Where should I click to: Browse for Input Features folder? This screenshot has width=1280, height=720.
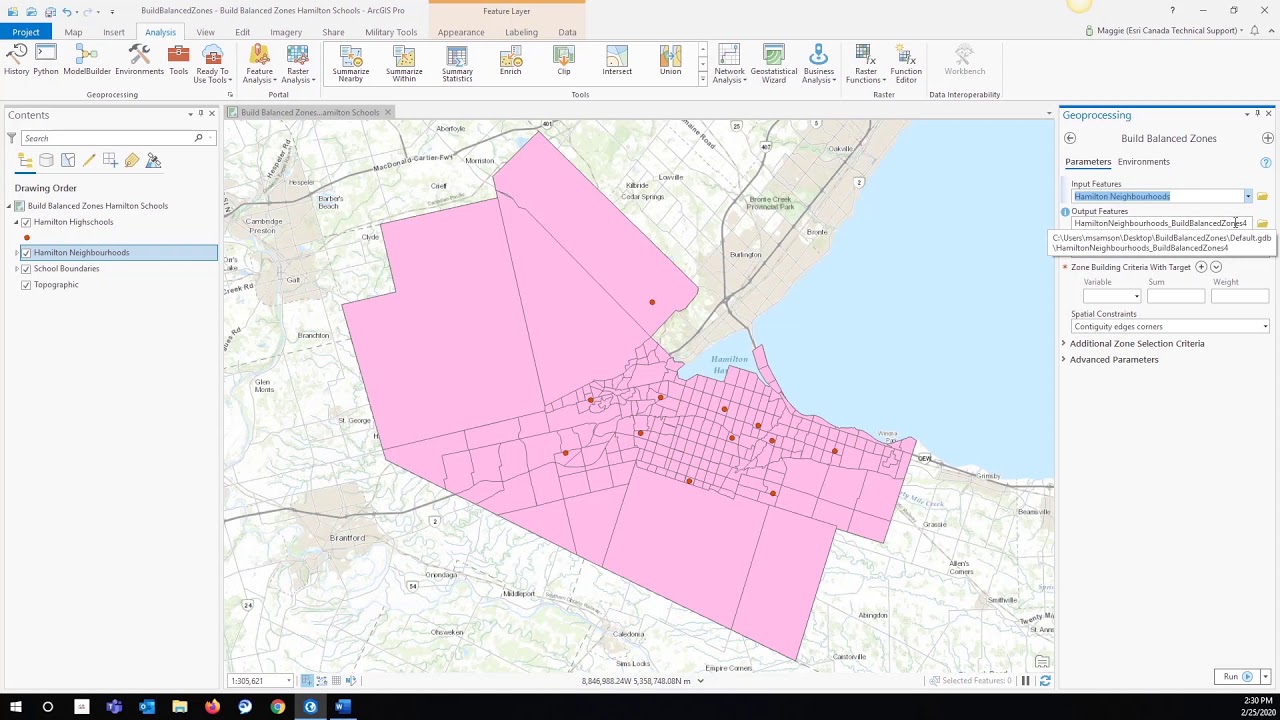1262,197
